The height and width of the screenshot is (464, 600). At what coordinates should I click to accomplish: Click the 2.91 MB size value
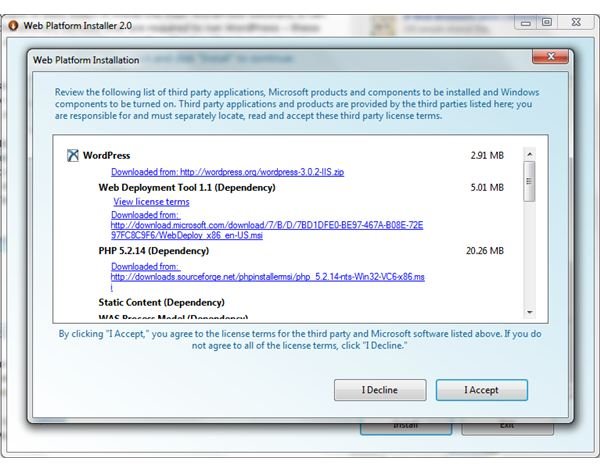(x=487, y=155)
